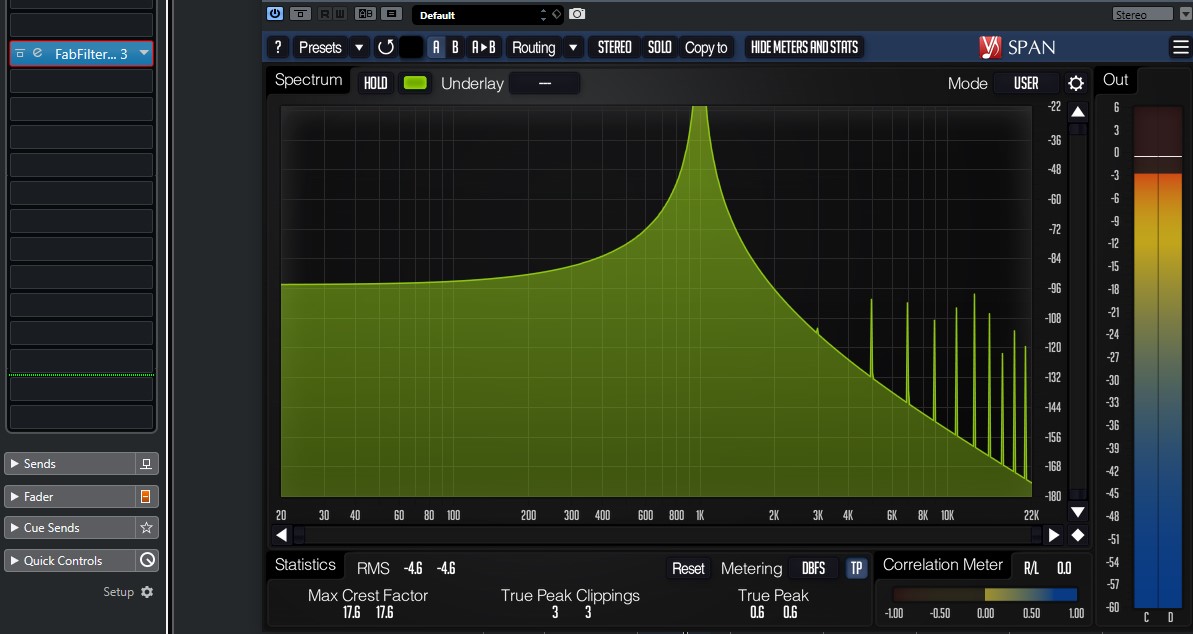Screen dimensions: 1193x634
Task: Select the FabFilter insert slot
Action: (x=81, y=53)
